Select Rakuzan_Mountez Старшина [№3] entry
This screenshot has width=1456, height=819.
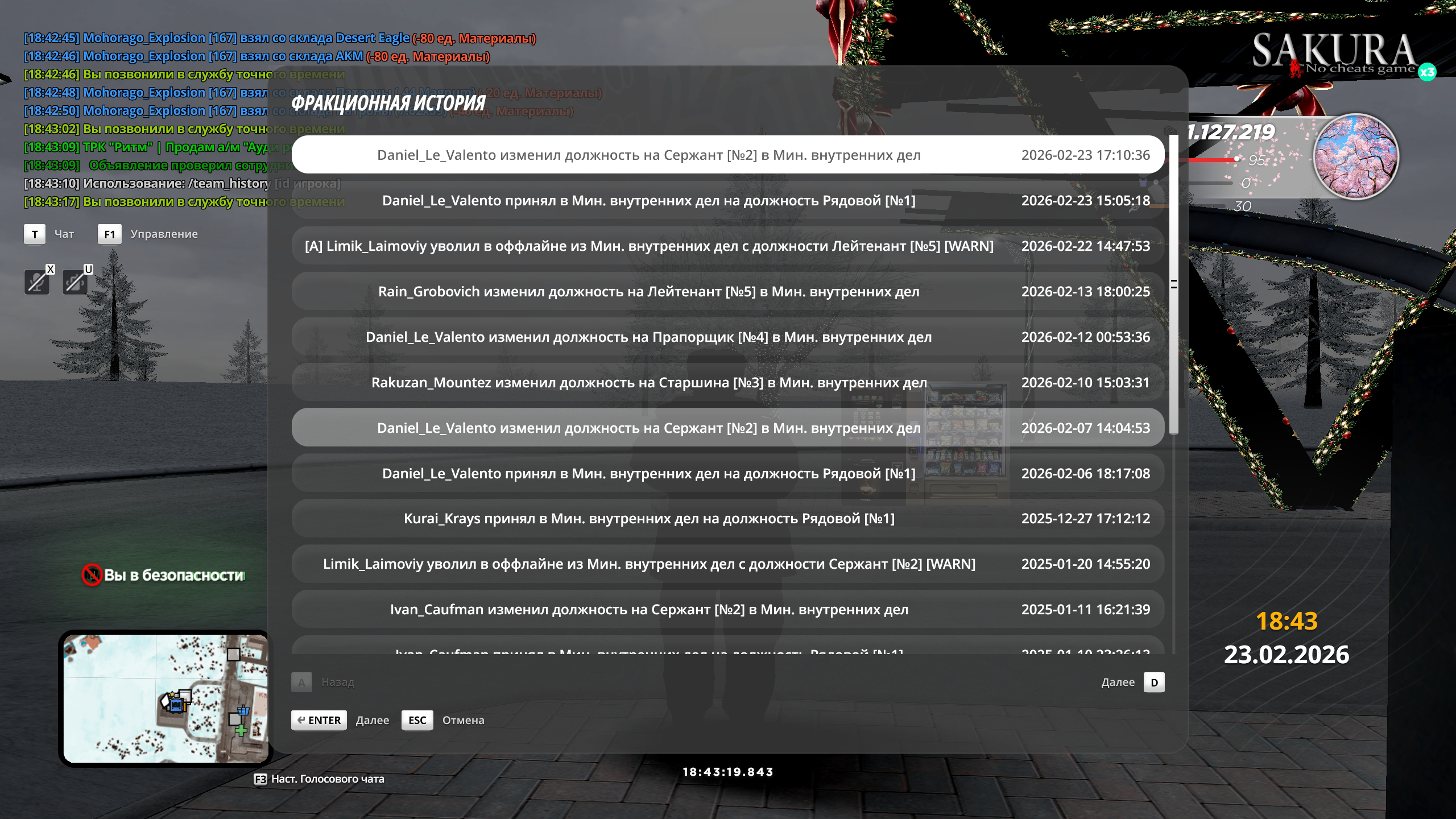tap(727, 382)
